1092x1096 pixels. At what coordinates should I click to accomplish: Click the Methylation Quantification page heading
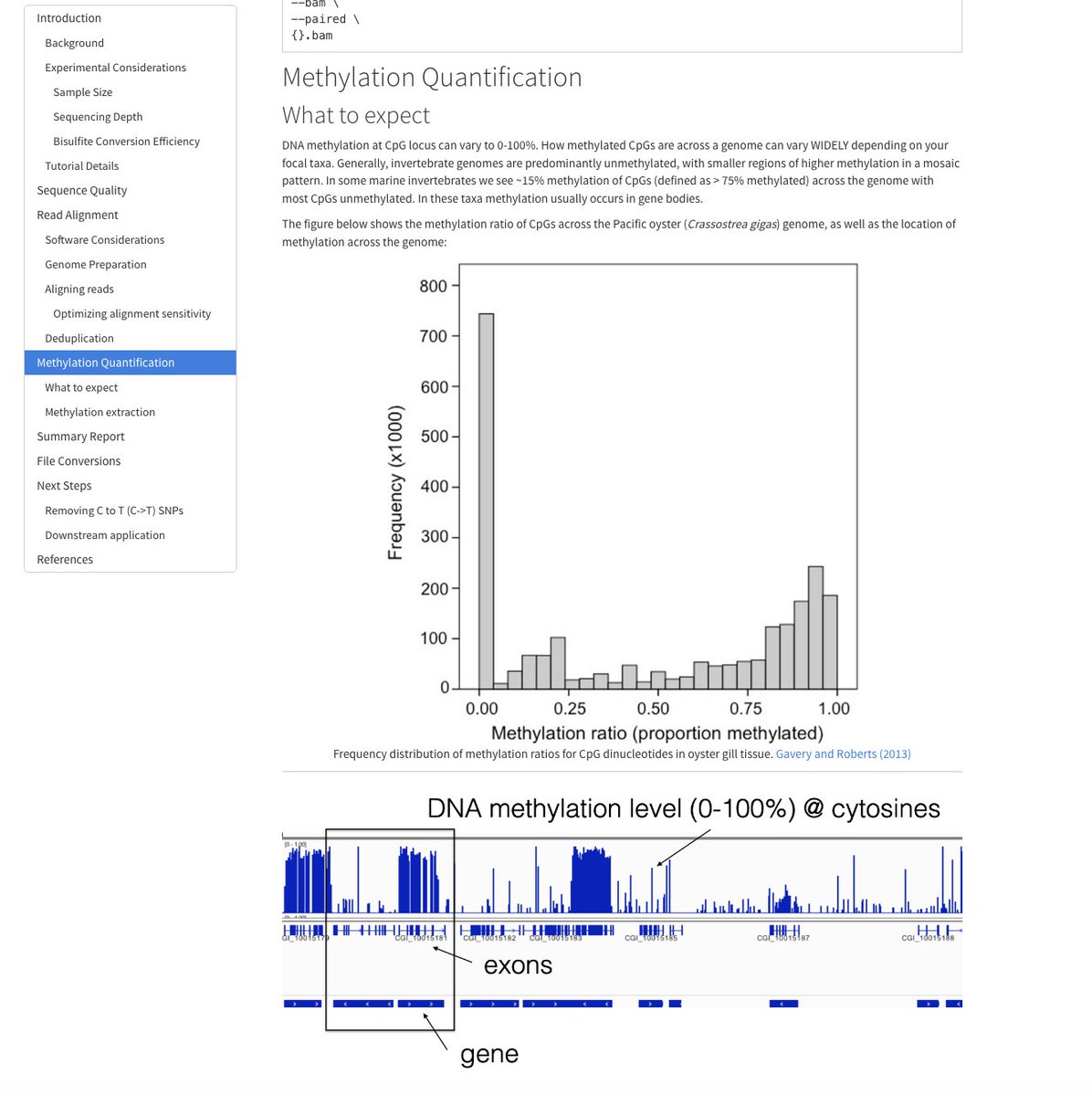point(432,78)
